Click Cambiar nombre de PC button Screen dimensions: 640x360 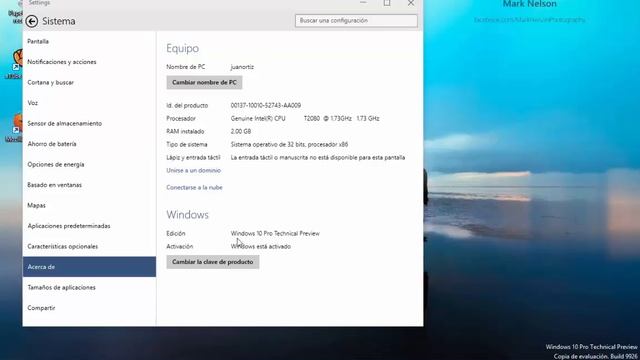[x=204, y=82]
